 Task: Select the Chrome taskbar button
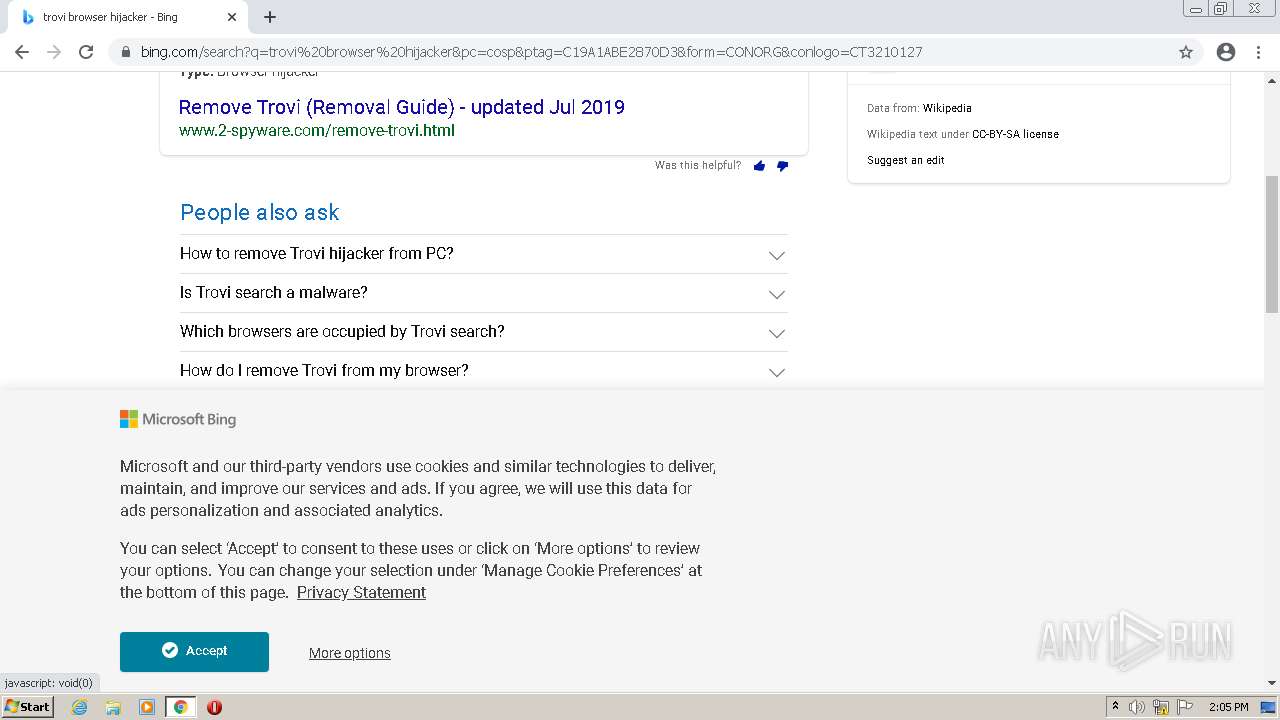pos(181,707)
